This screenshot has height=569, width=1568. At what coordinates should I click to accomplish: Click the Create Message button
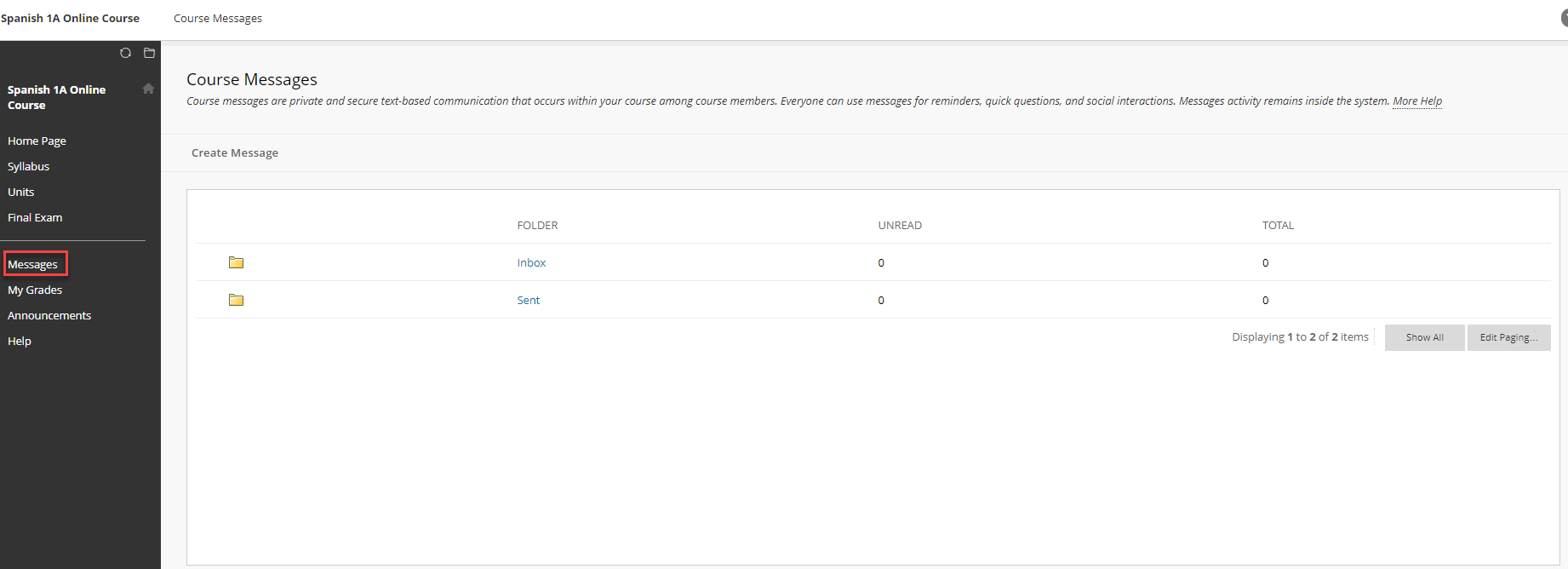(235, 152)
